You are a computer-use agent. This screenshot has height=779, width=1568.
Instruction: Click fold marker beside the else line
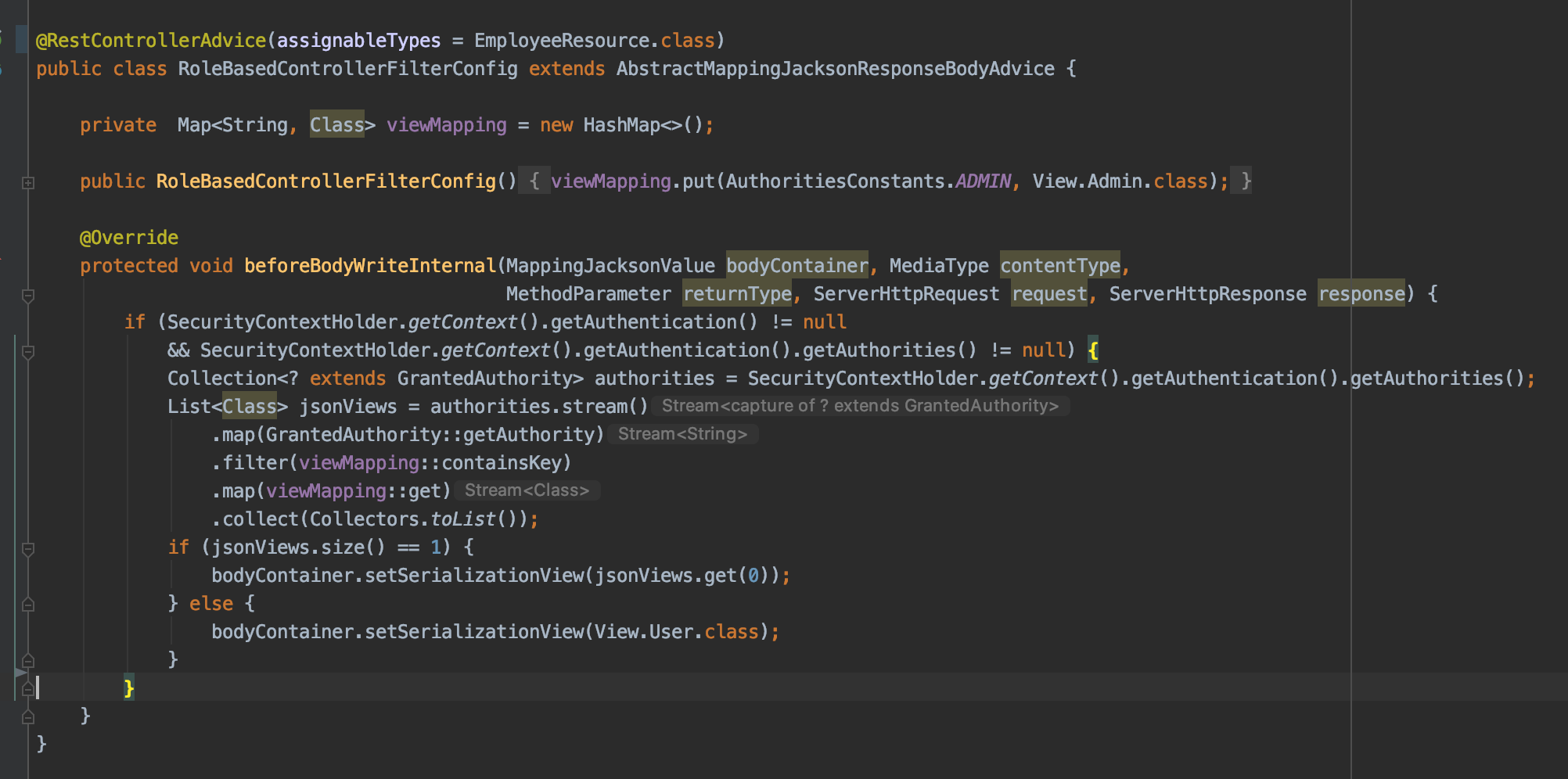pyautogui.click(x=28, y=605)
